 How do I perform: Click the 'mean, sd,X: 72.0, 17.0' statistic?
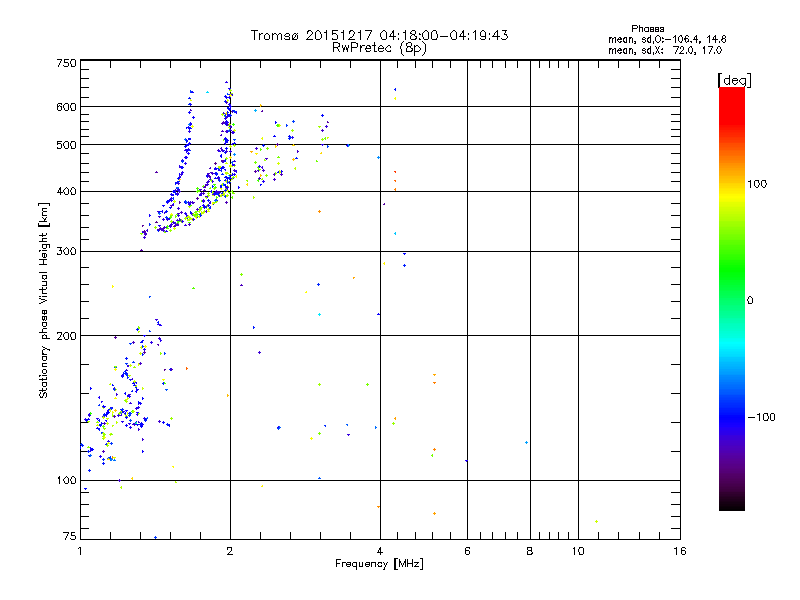665,51
